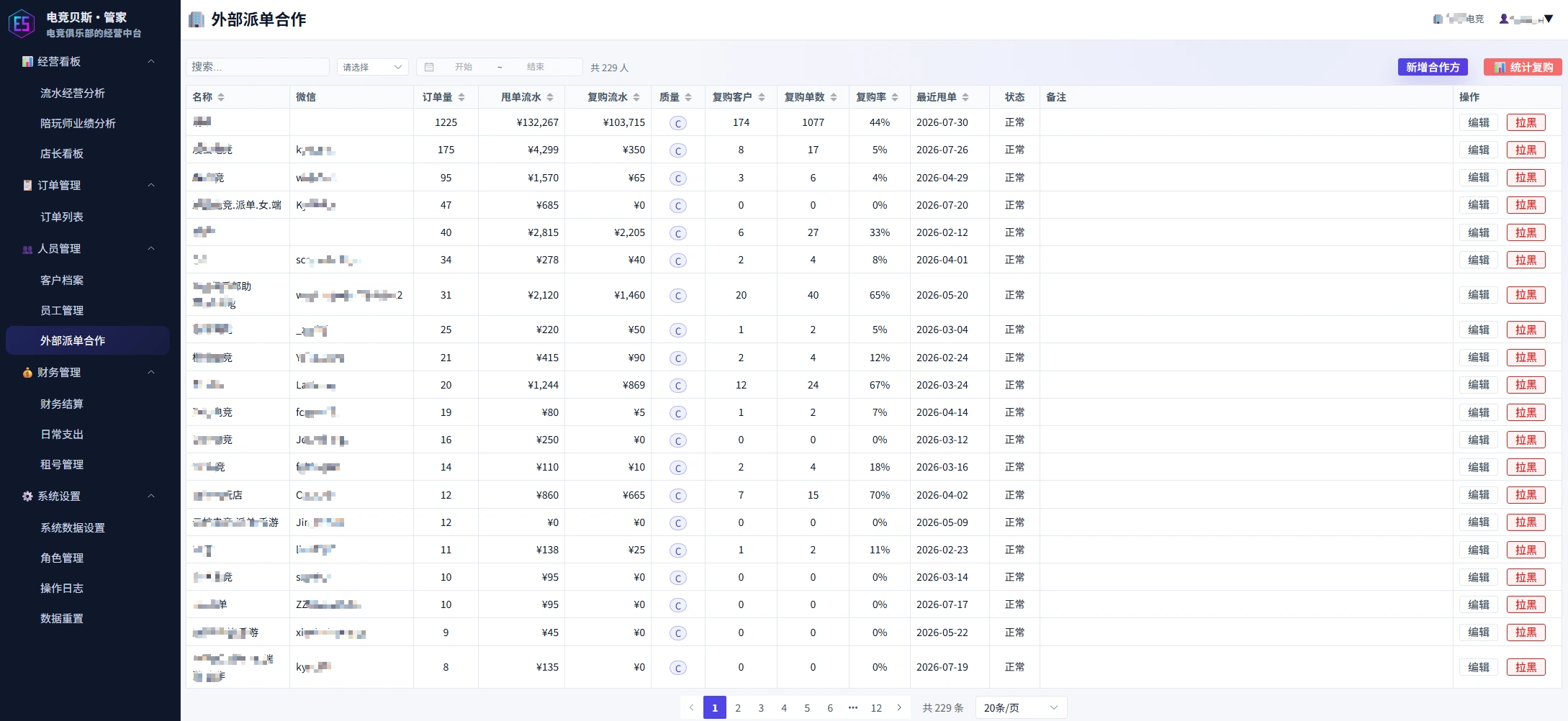
Task: Collapse the 经营看板 menu group
Action: 151,61
